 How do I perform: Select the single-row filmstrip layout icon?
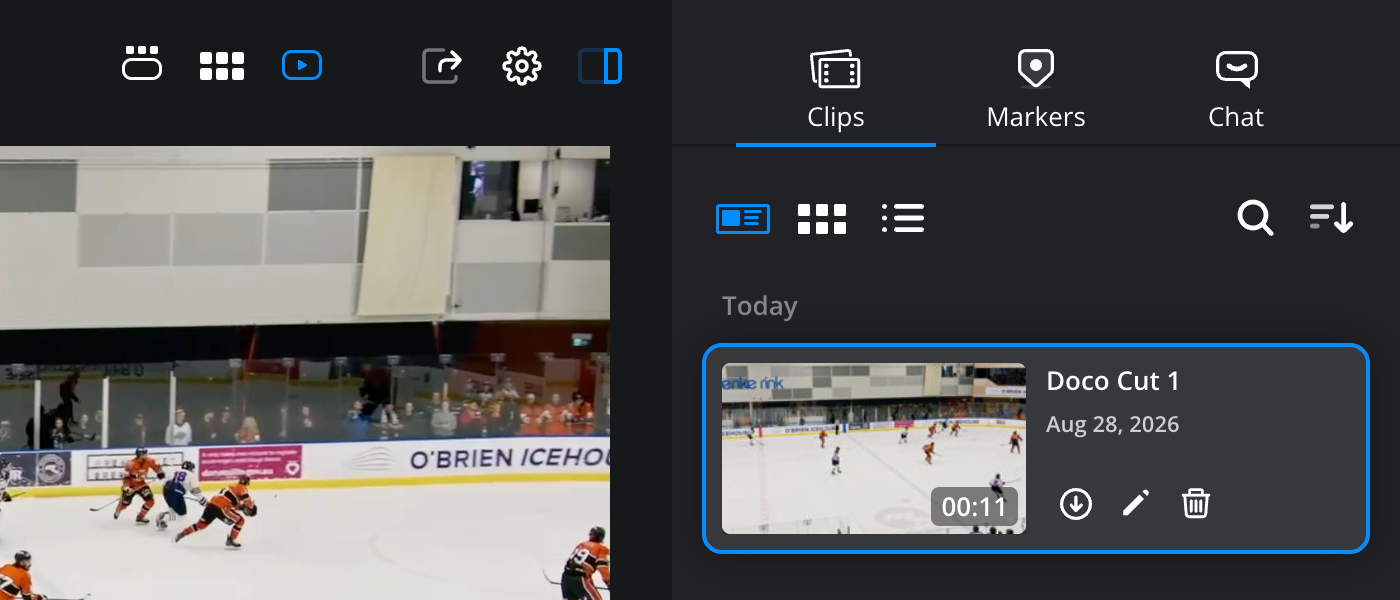click(x=142, y=64)
